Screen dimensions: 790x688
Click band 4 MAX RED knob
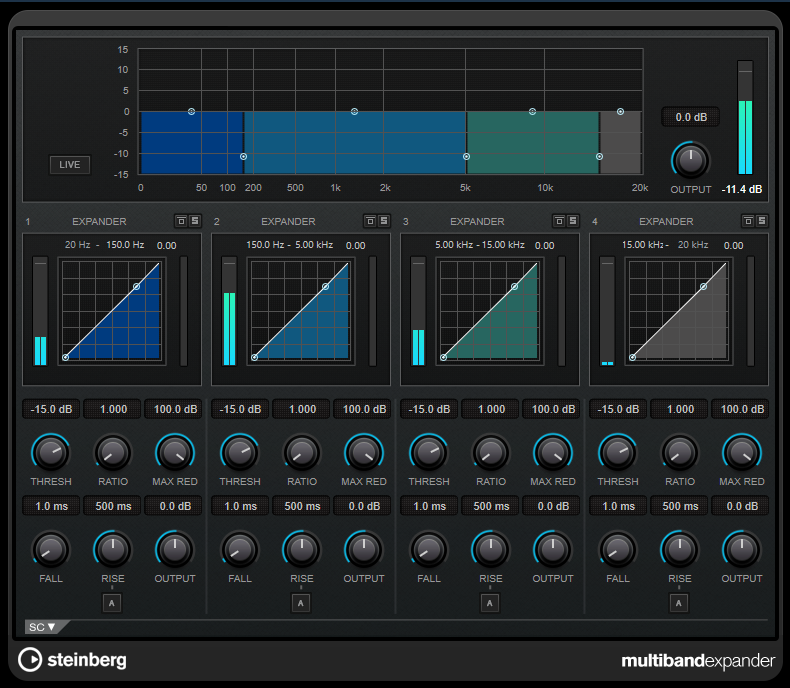pos(742,452)
